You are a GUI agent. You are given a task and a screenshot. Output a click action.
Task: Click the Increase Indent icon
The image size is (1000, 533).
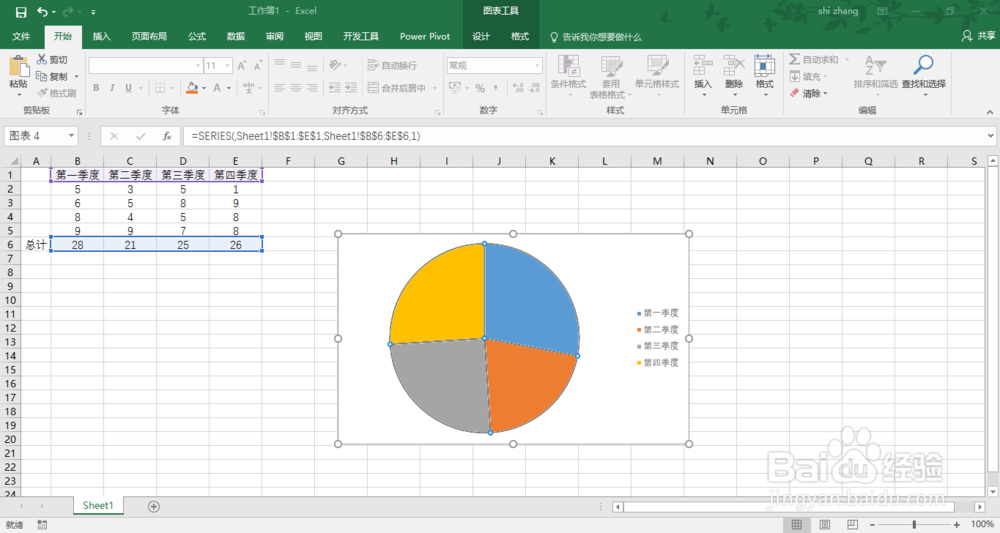click(351, 88)
